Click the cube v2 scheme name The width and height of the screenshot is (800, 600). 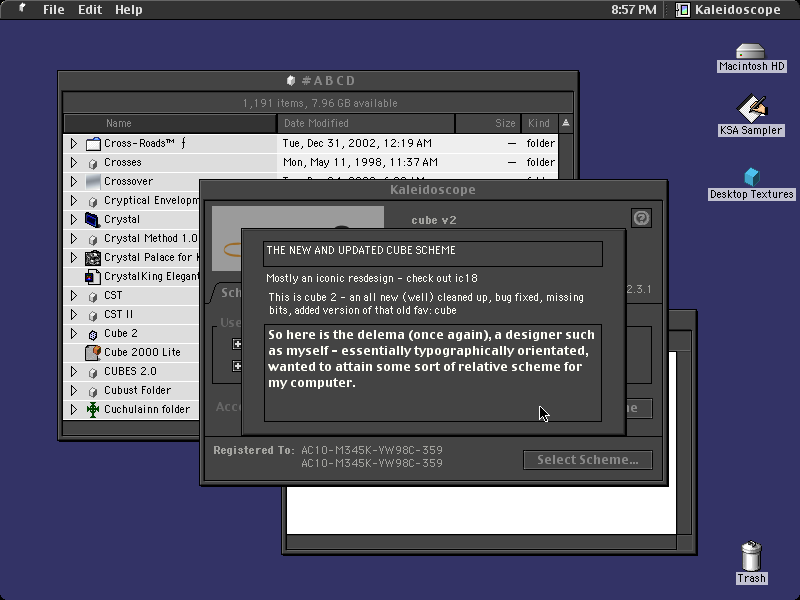click(434, 220)
